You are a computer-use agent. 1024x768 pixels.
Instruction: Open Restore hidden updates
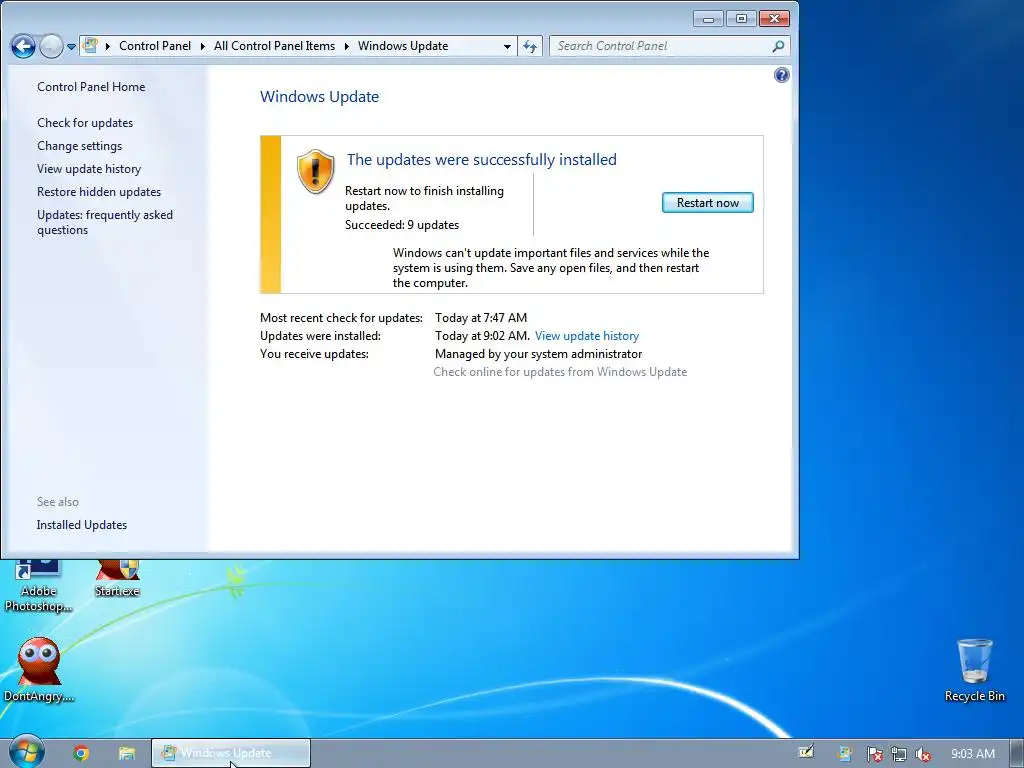point(99,191)
